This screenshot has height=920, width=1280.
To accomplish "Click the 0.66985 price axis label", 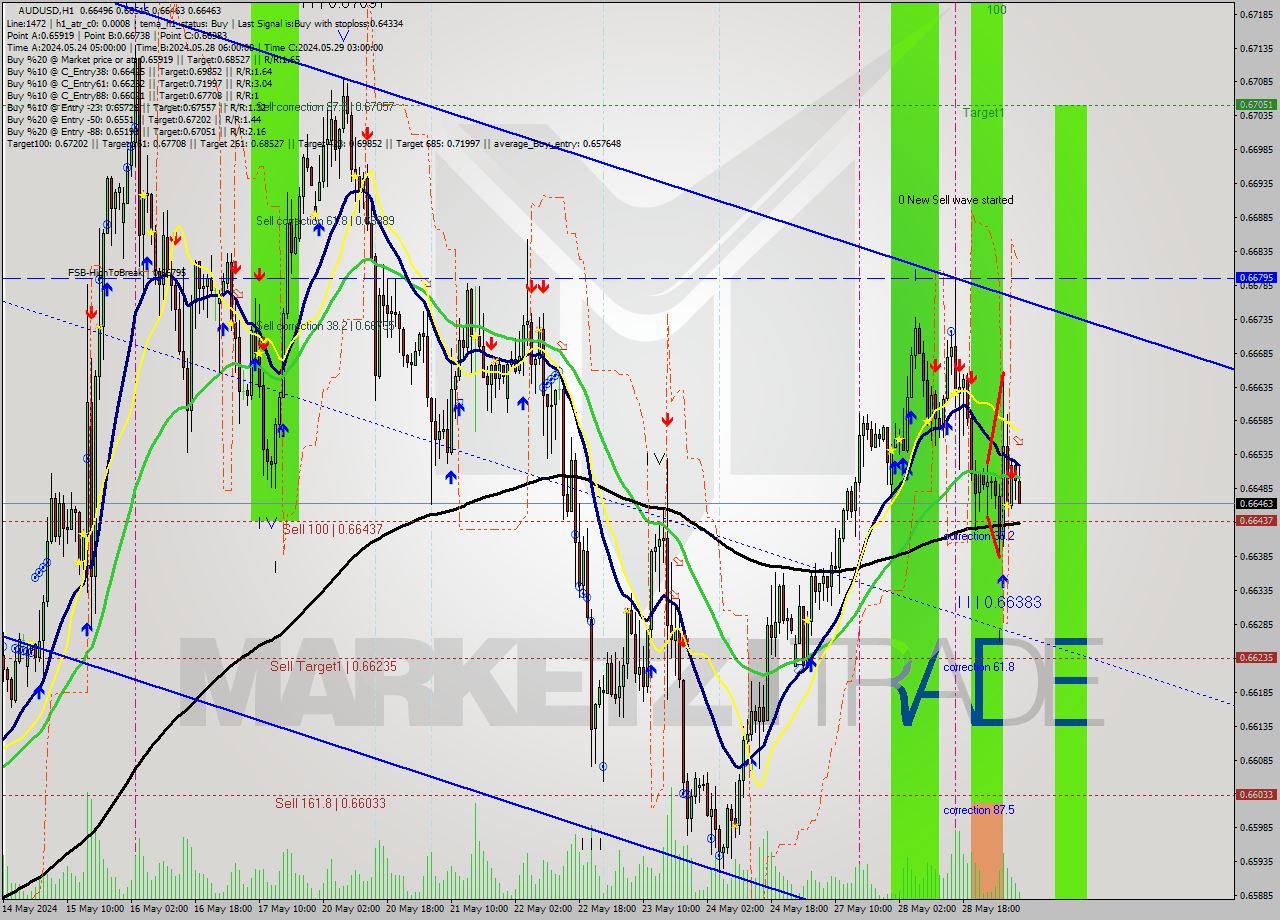I will click(1256, 150).
